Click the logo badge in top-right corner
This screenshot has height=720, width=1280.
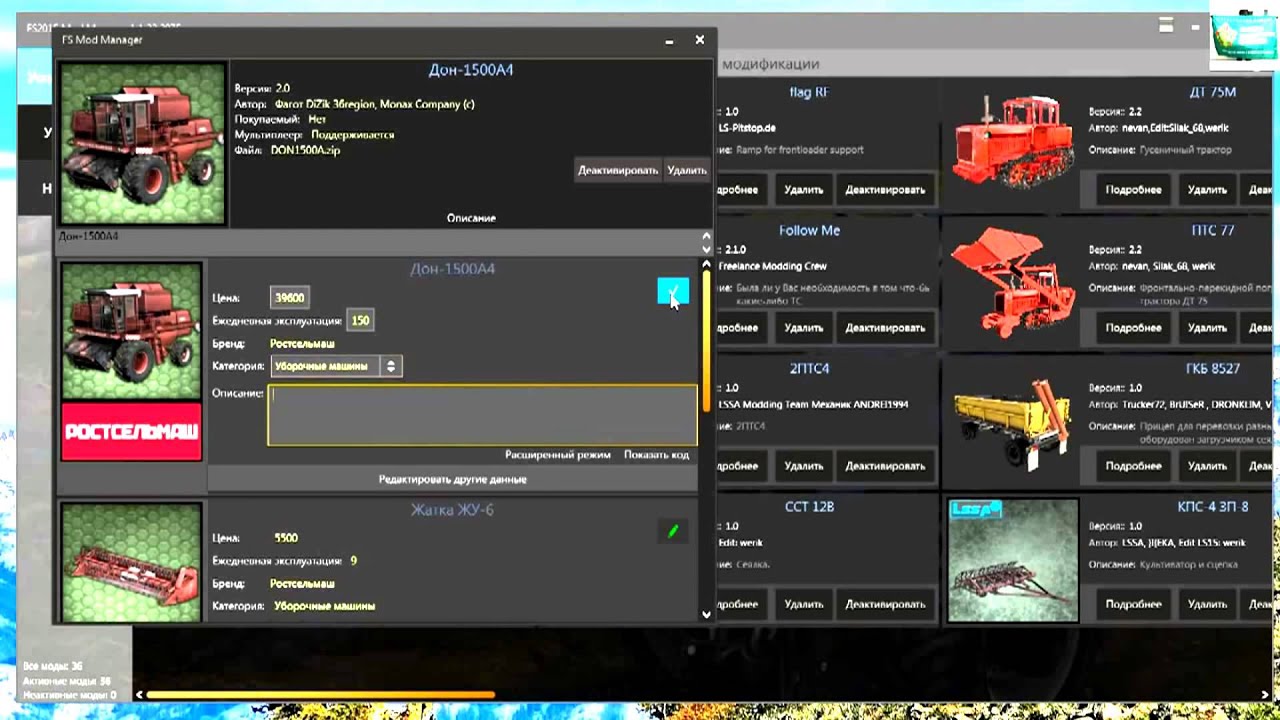1244,38
